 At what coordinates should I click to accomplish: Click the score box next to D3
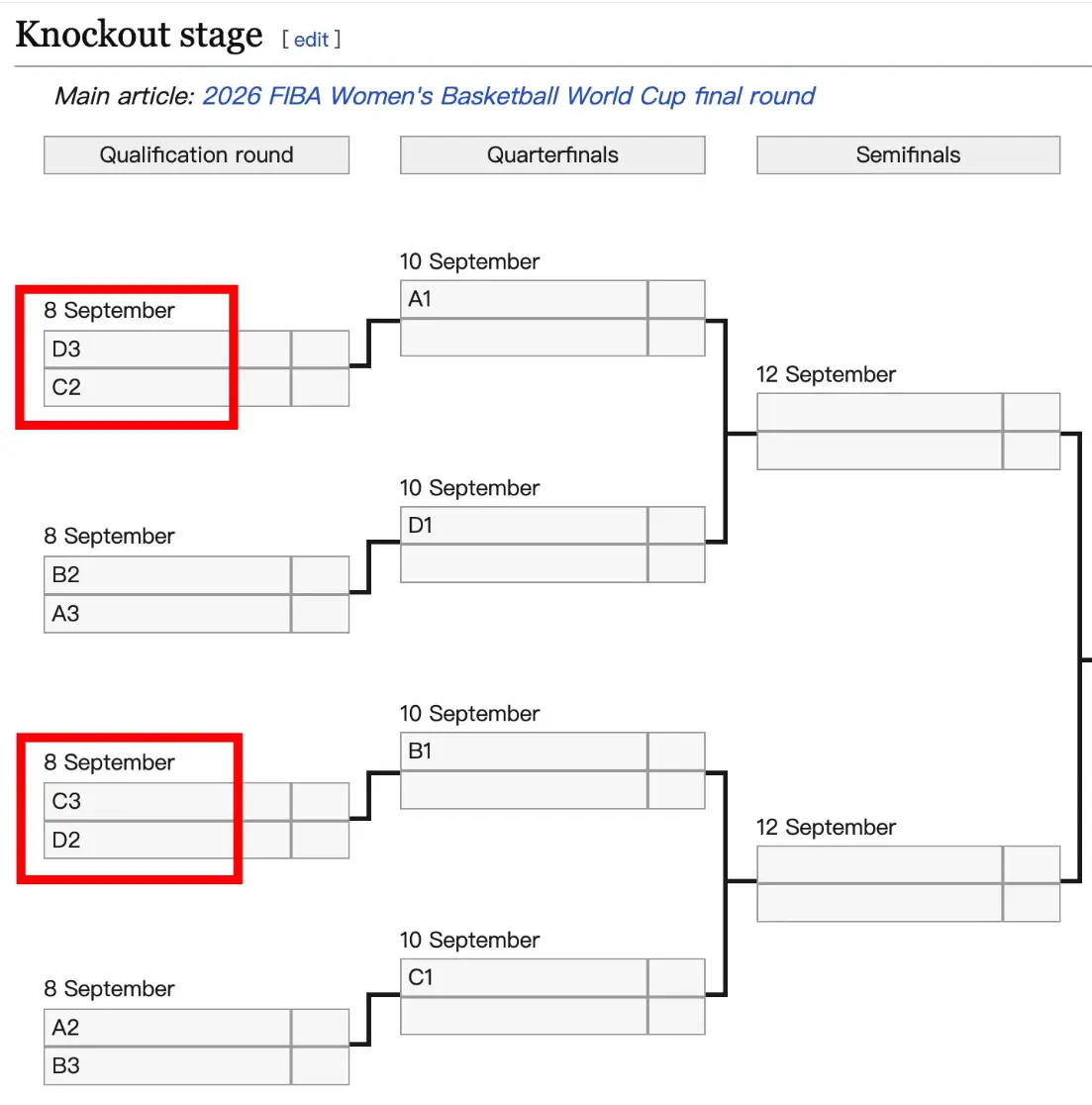pyautogui.click(x=321, y=350)
